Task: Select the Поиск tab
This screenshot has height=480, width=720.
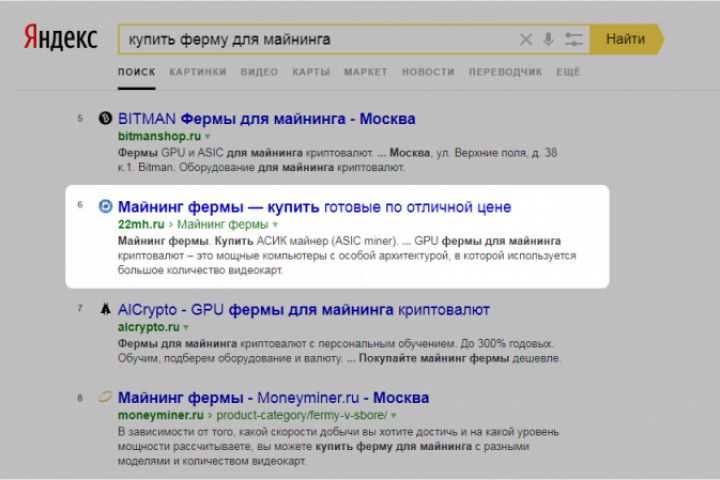Action: [136, 72]
